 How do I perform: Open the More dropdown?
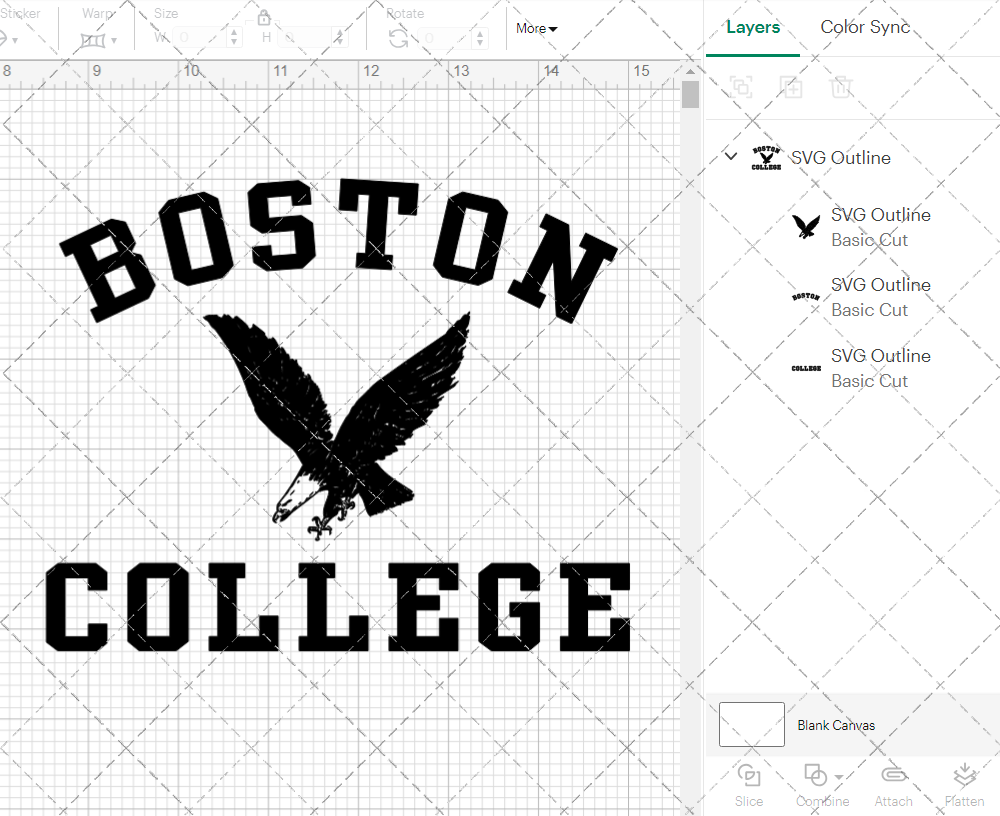click(x=536, y=29)
